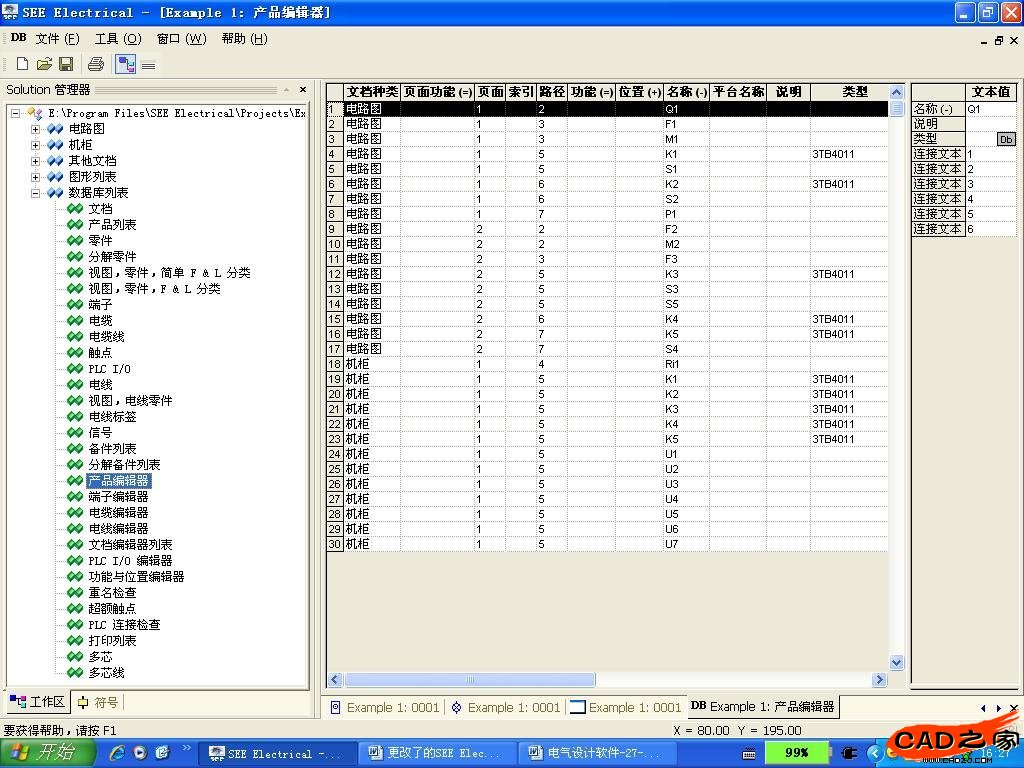Viewport: 1024px width, 768px height.
Task: Click the Internet Explorer quick launch icon
Action: point(117,753)
